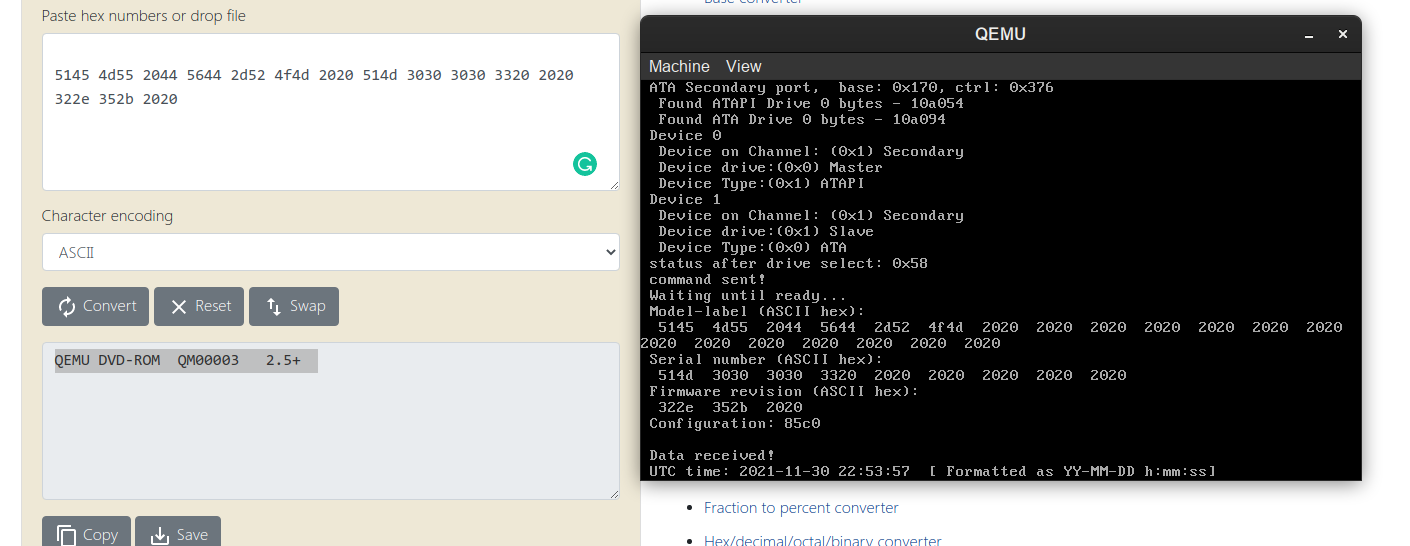Click 'Firmware revision (ASCII hex):' in QEMU
This screenshot has width=1410, height=546.
(x=784, y=391)
